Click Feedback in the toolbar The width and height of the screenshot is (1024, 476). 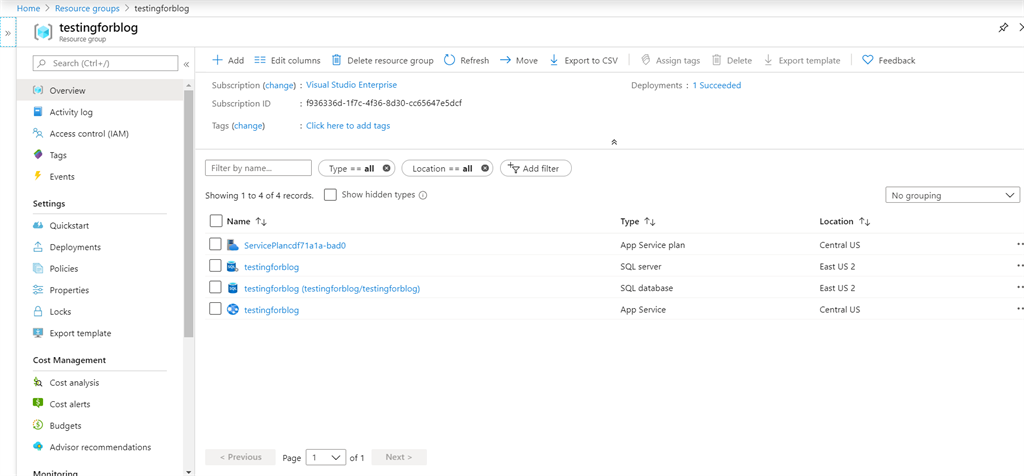click(x=889, y=60)
